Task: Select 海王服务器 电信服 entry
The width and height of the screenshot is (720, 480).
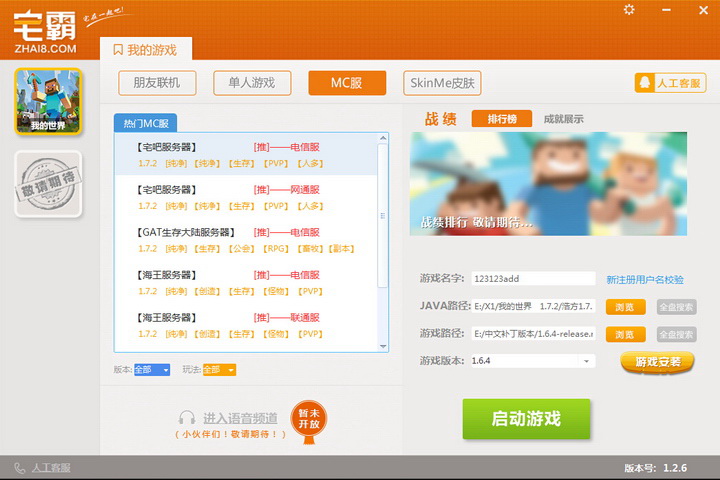Action: [246, 283]
